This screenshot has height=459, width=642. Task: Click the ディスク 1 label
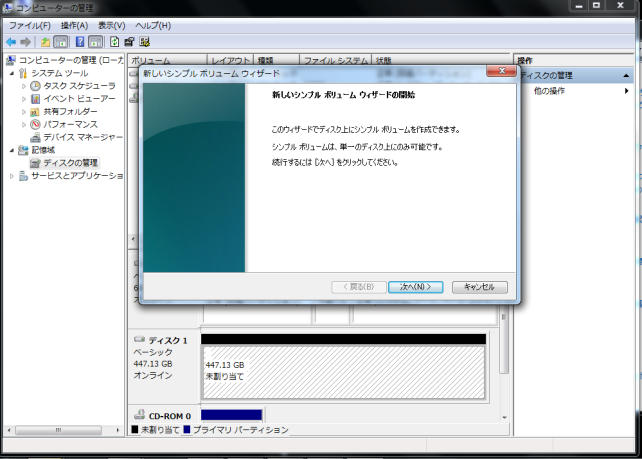tap(168, 340)
